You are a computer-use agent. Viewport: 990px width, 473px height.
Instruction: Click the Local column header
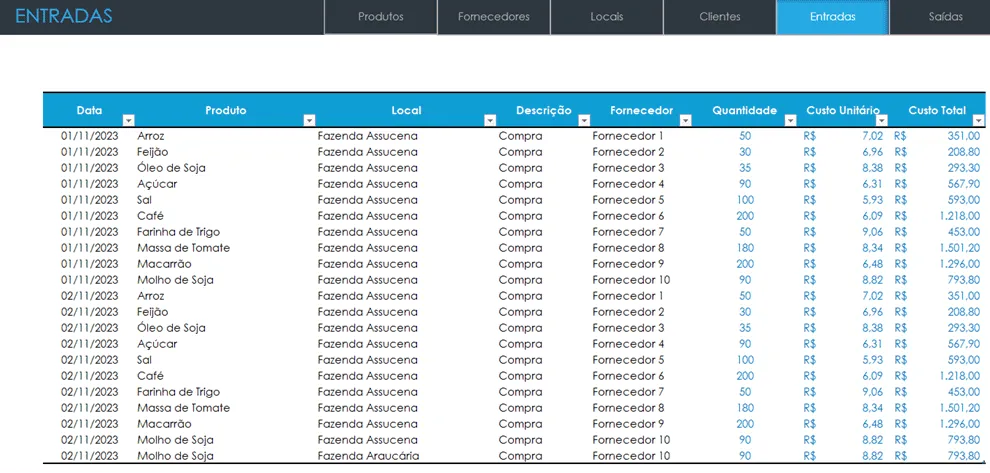coord(406,111)
